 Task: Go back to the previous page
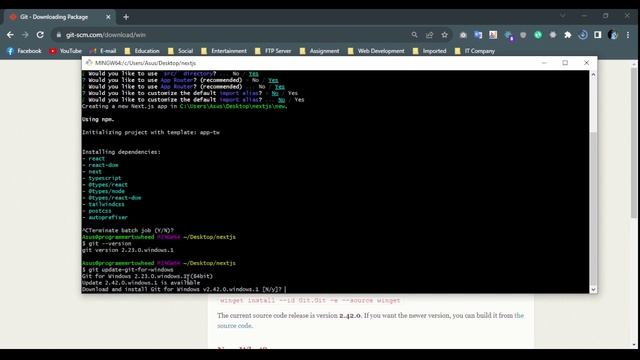[x=10, y=35]
